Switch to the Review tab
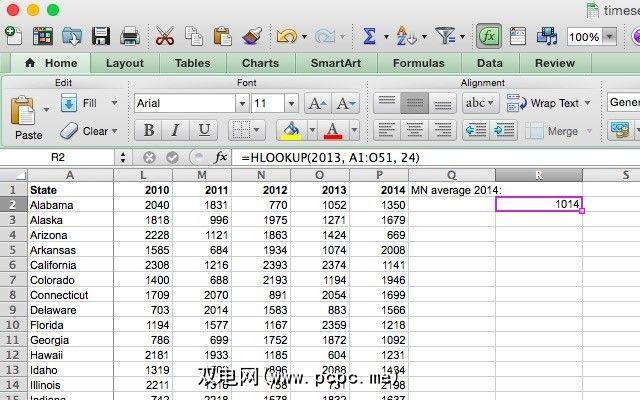Viewport: 640px width, 400px height. coord(555,63)
